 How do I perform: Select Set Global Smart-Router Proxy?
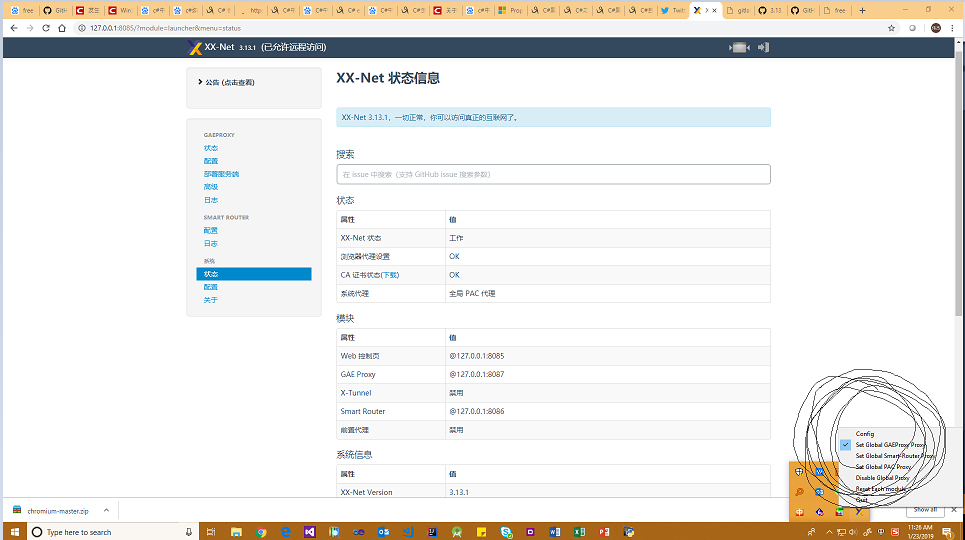click(895, 456)
